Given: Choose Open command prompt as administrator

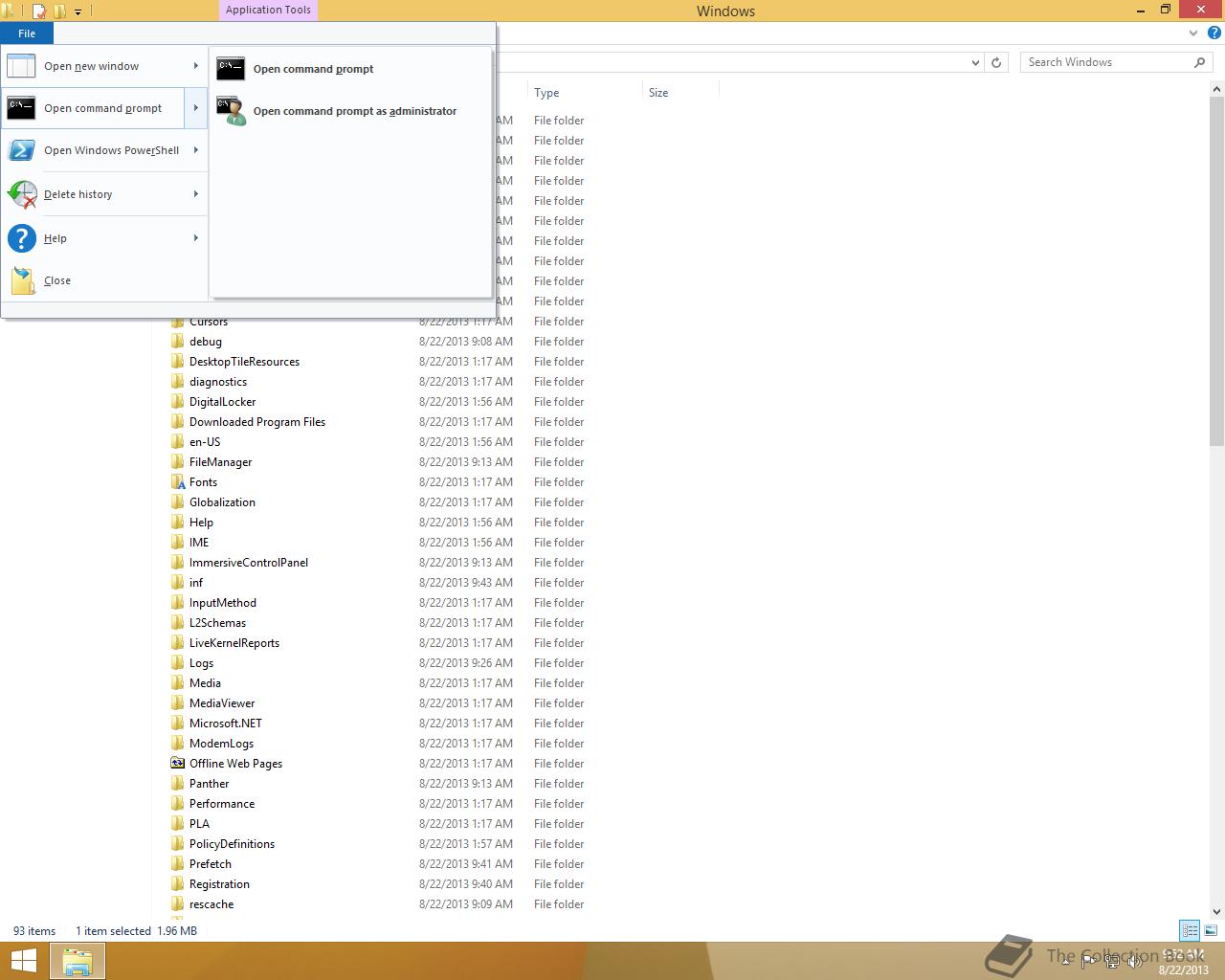Looking at the screenshot, I should pyautogui.click(x=350, y=111).
